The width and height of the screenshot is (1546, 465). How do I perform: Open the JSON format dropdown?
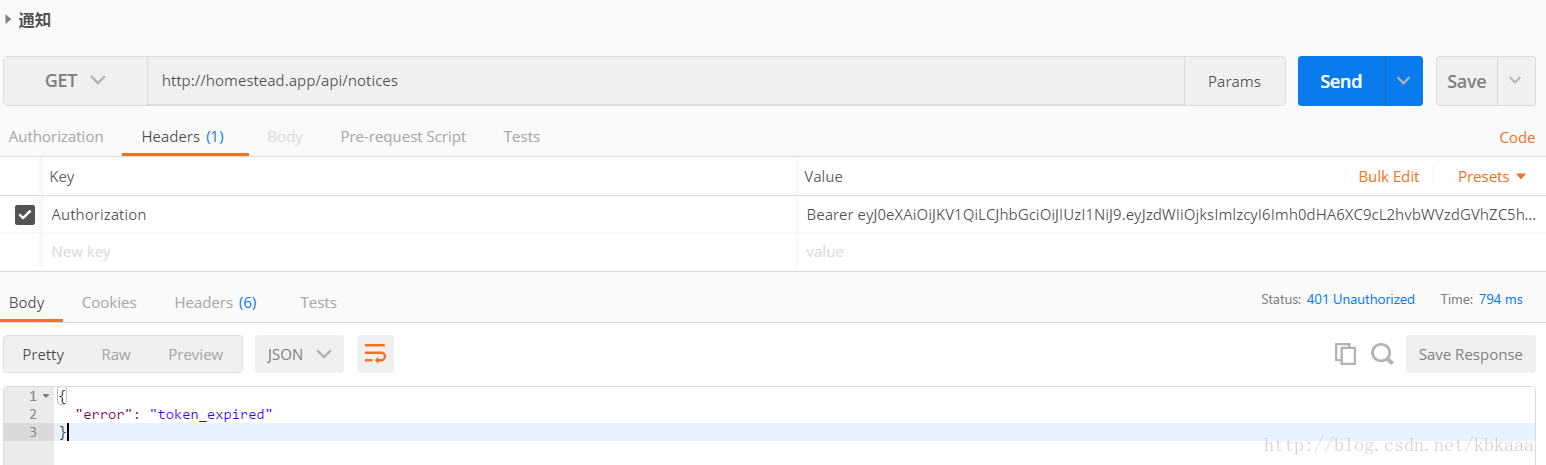pos(300,354)
